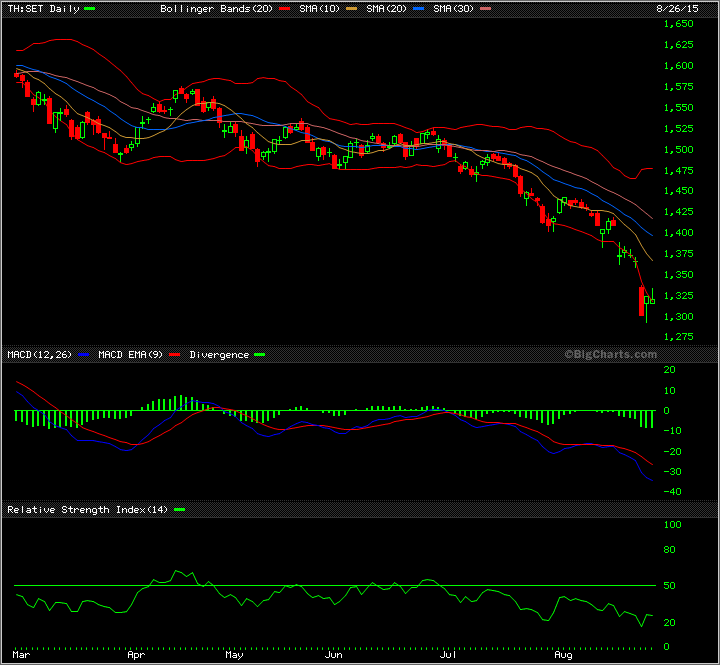Image resolution: width=720 pixels, height=665 pixels.
Task: Click the MACD axis value 20
Action: (669, 370)
